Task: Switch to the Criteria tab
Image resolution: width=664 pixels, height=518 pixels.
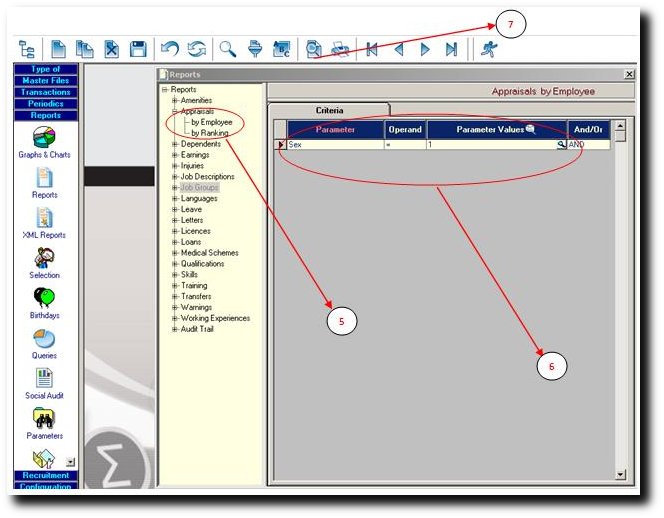Action: click(x=329, y=110)
